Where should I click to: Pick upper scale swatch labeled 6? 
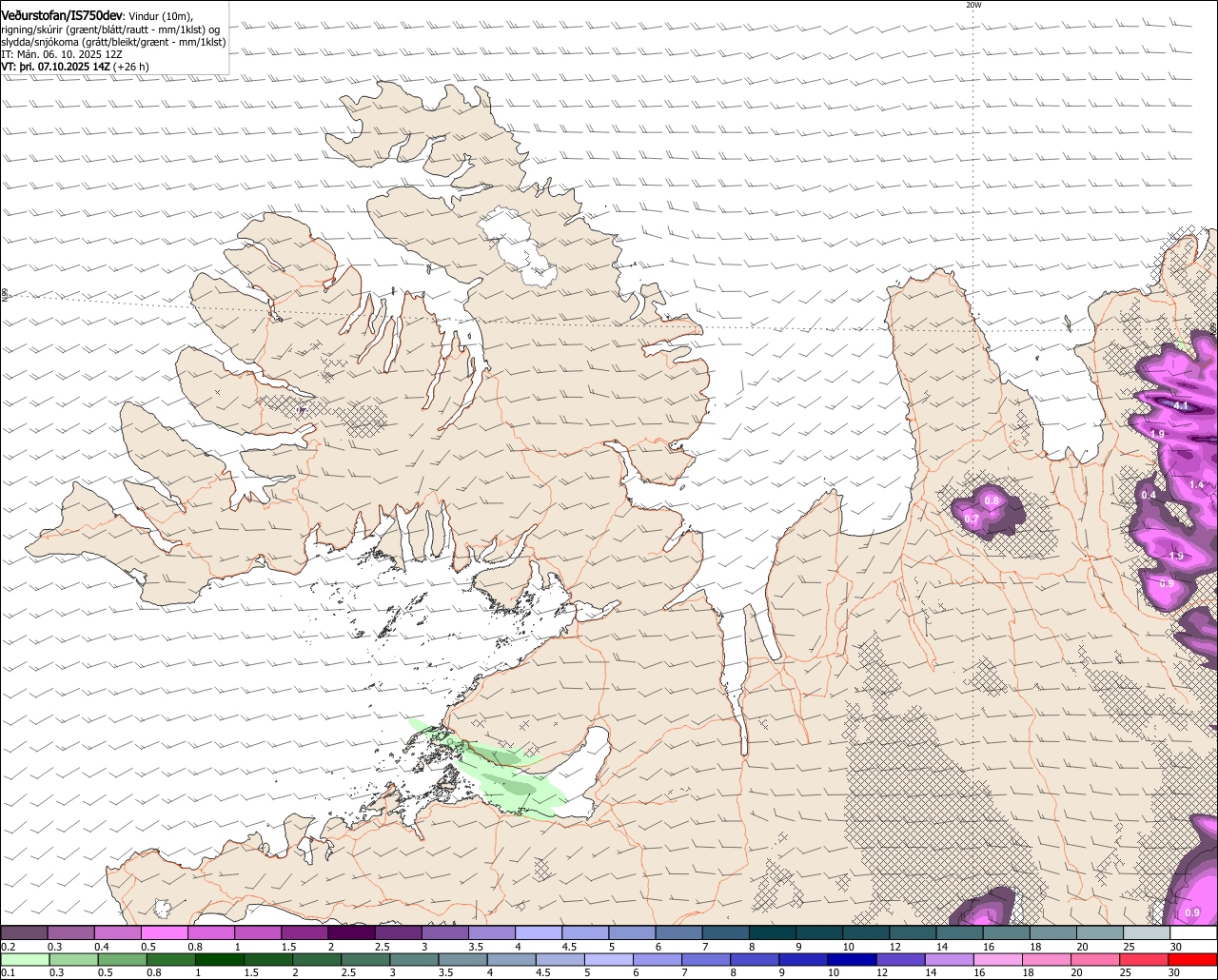[x=678, y=933]
